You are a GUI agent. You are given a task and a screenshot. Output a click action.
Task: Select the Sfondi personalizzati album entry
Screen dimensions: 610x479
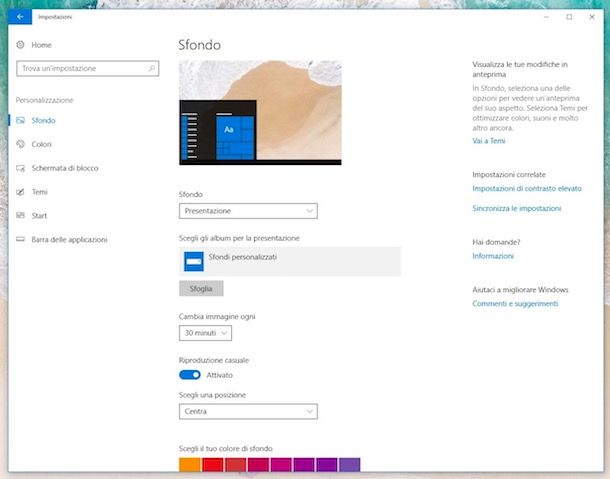pos(290,261)
